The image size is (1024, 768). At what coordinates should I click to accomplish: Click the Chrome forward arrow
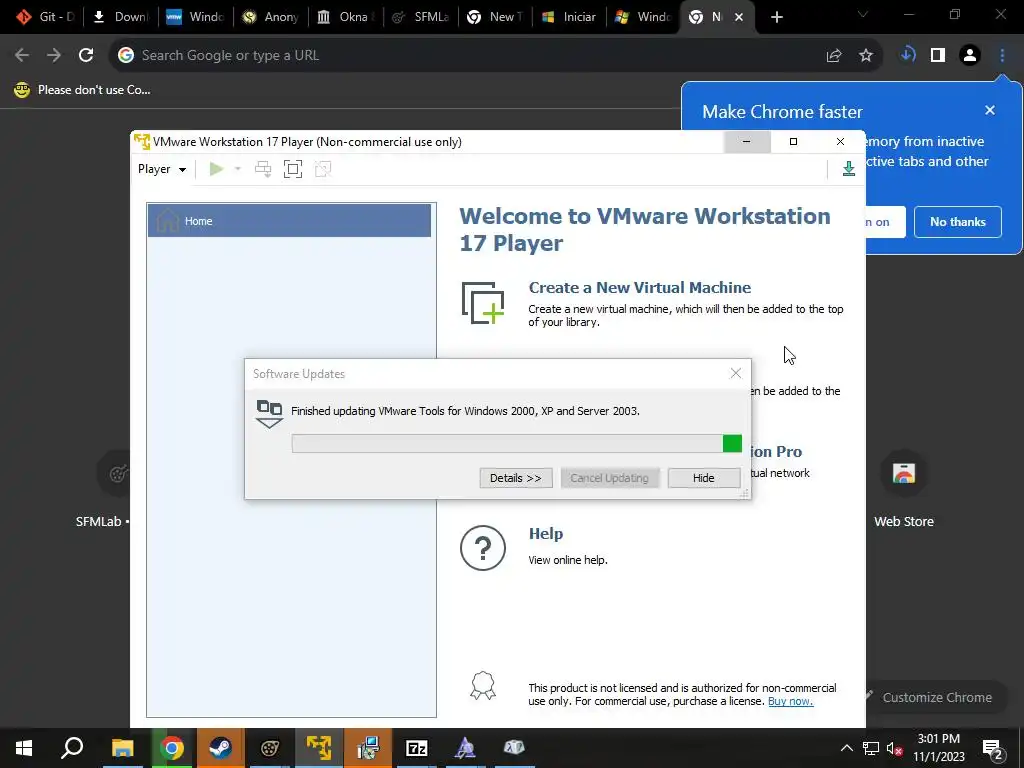54,56
